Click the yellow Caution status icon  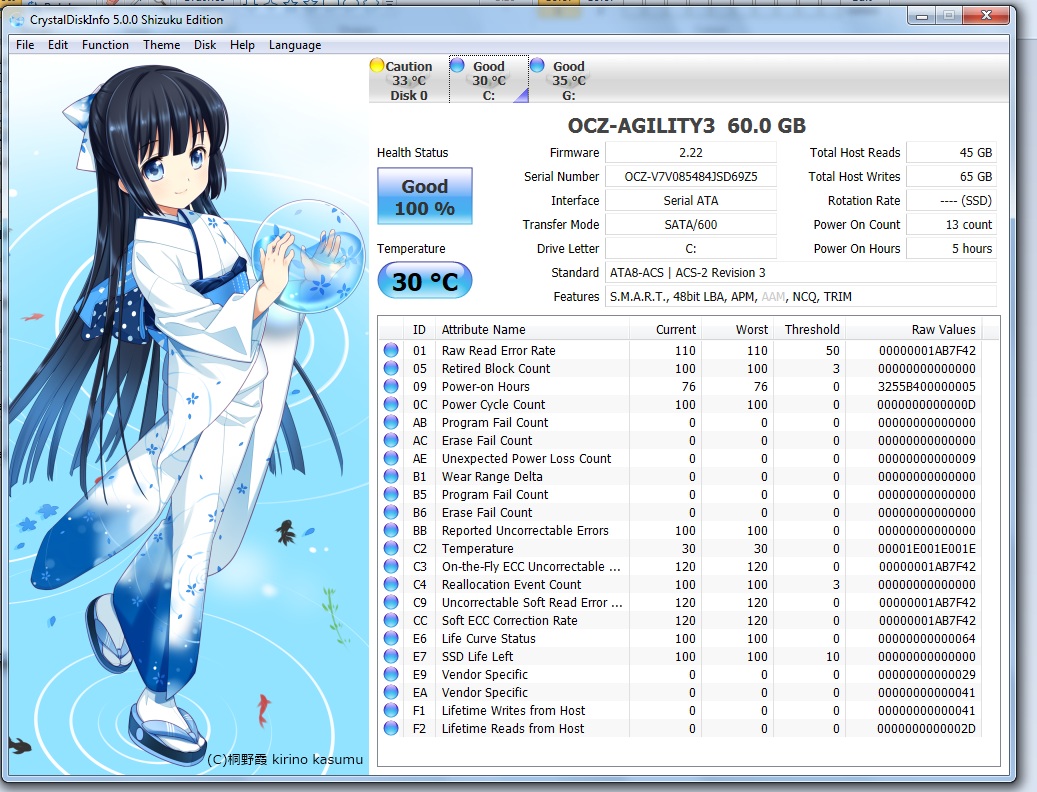point(377,65)
